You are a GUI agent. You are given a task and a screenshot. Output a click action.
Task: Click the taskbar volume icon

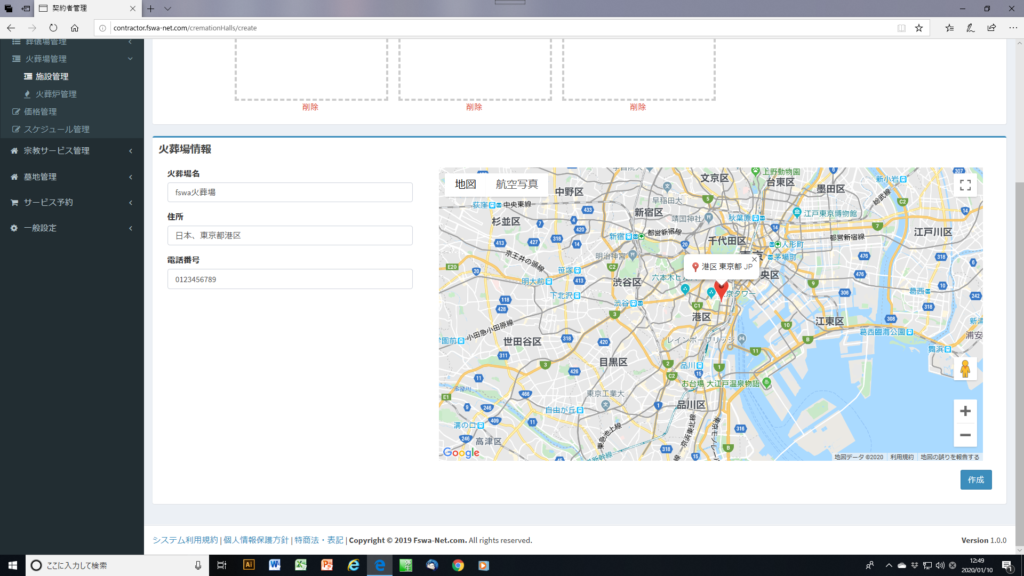tap(940, 566)
